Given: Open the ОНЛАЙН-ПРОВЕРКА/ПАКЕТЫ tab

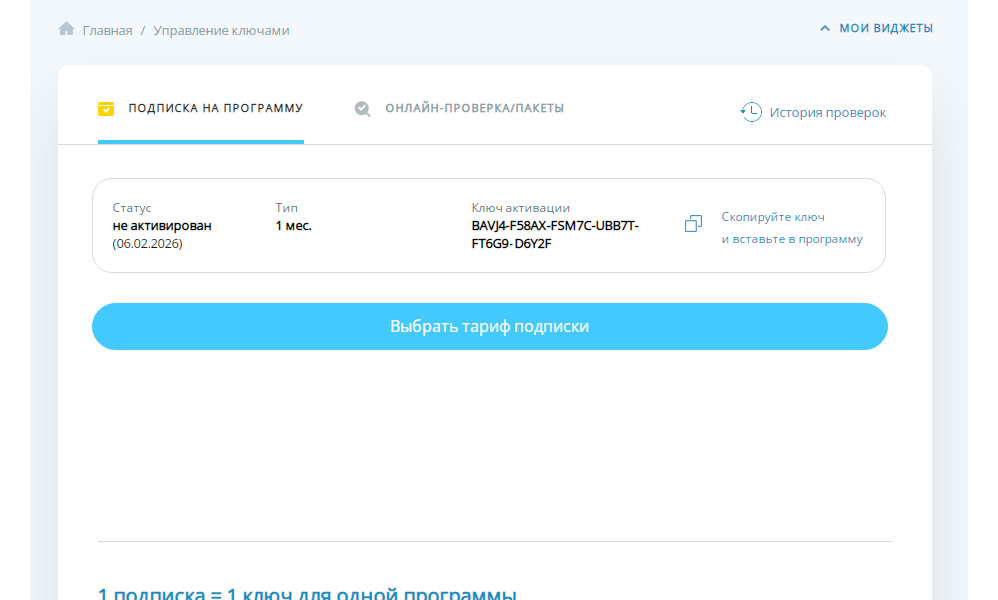Looking at the screenshot, I should point(474,108).
